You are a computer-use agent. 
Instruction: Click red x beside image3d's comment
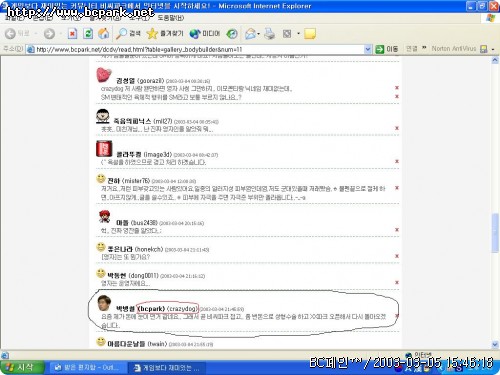pos(397,161)
